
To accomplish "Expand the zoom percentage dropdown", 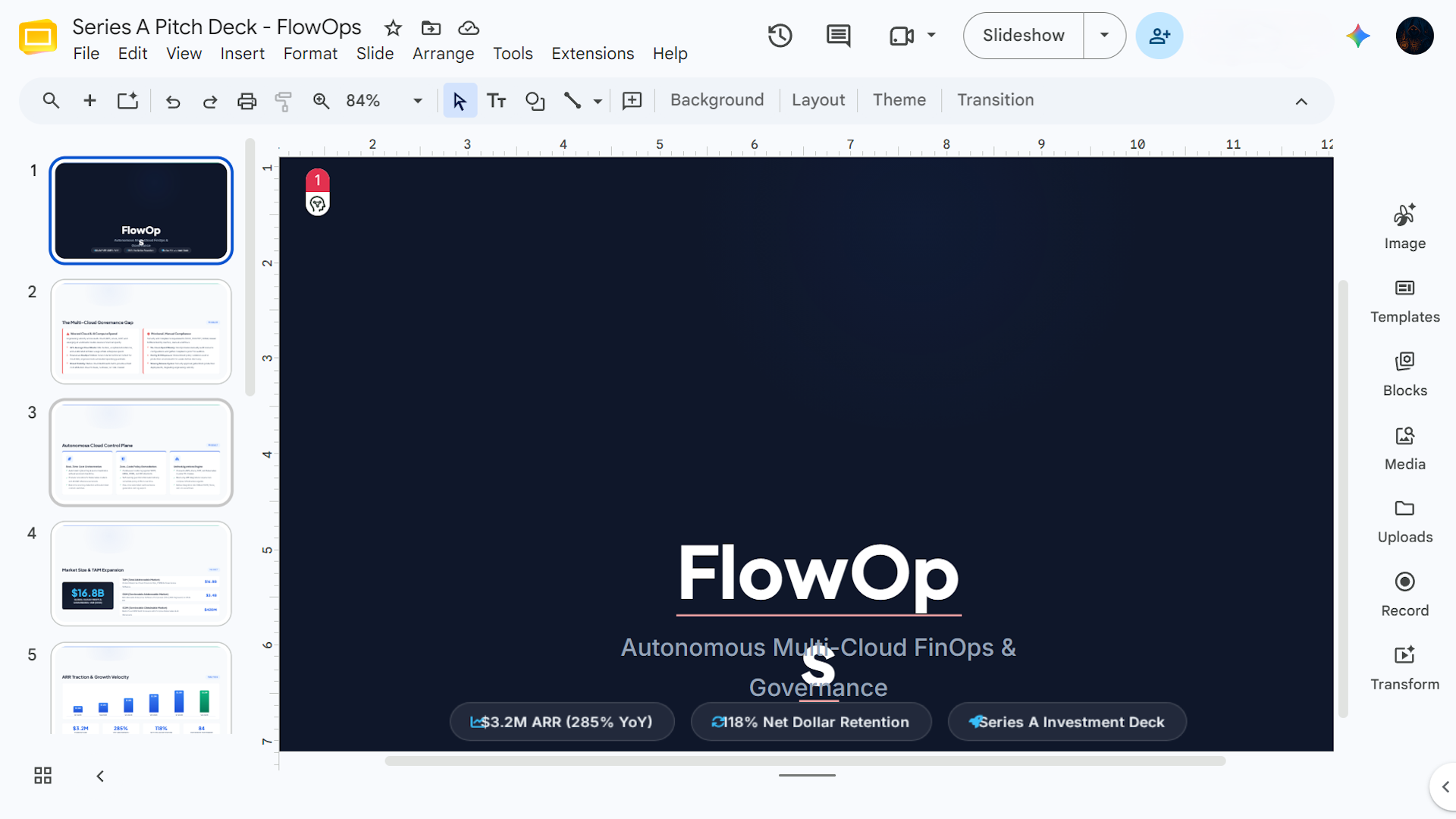I will click(417, 101).
